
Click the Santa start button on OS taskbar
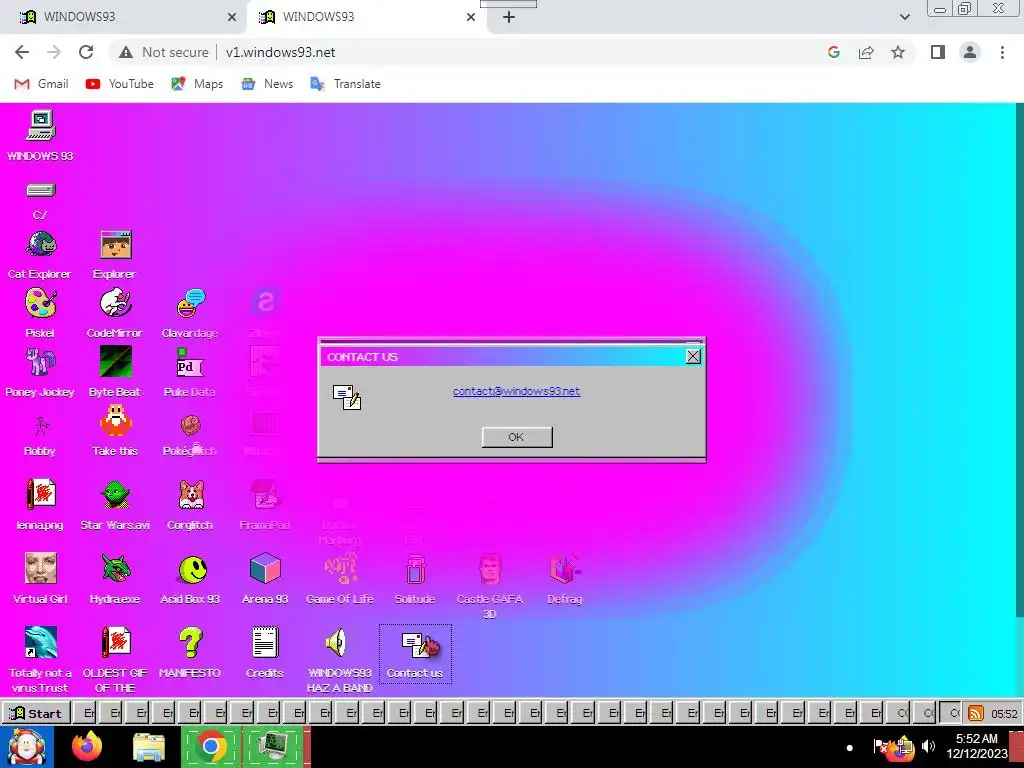(26, 746)
